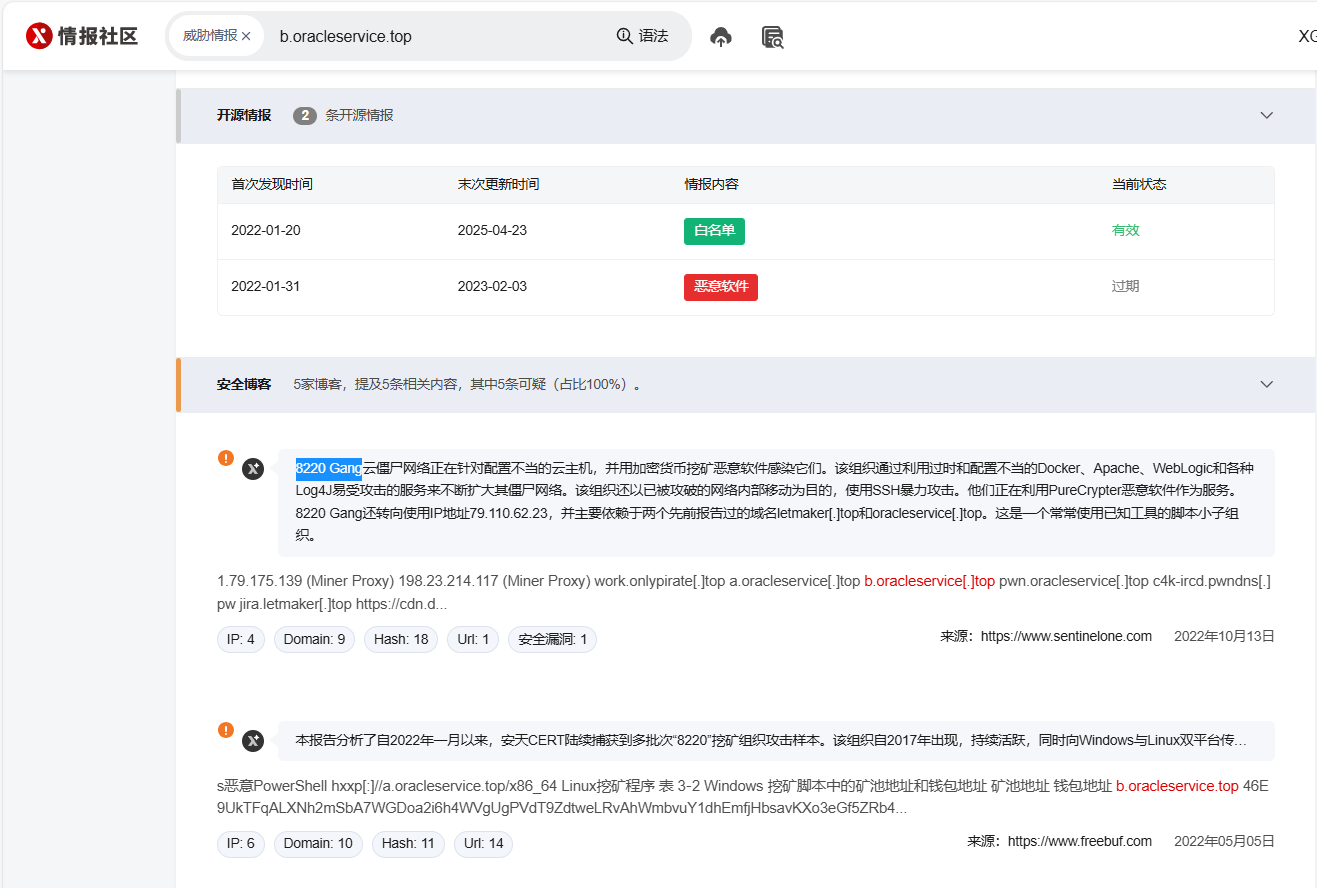
Task: Click the 开源情报 section title
Action: [244, 115]
